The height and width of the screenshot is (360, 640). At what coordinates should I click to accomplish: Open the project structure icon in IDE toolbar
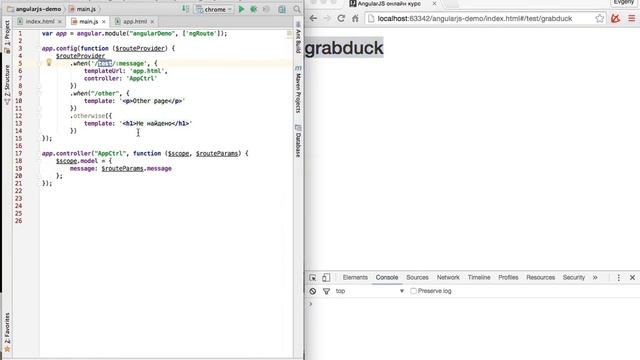pyautogui.click(x=282, y=9)
